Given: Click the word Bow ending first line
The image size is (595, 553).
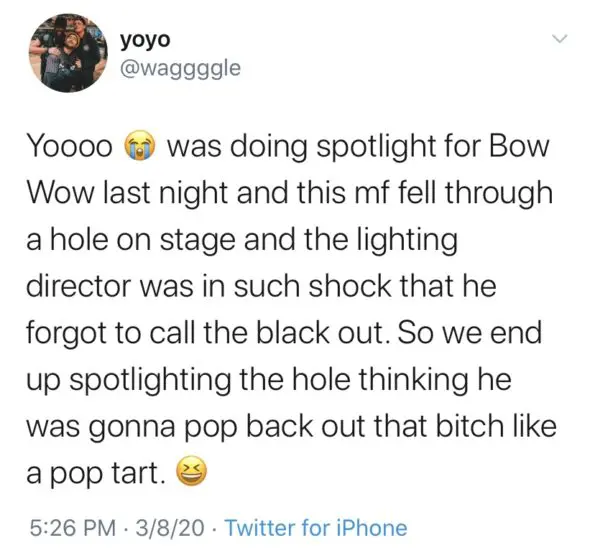Looking at the screenshot, I should pos(519,147).
